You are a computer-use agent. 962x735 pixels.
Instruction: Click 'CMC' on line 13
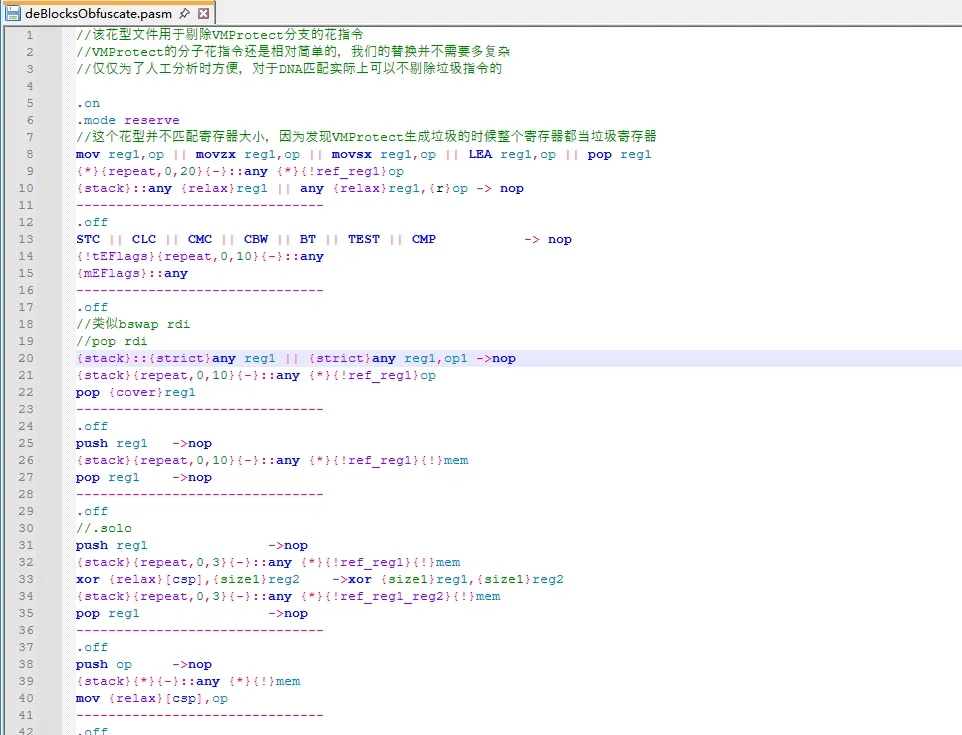tap(200, 239)
